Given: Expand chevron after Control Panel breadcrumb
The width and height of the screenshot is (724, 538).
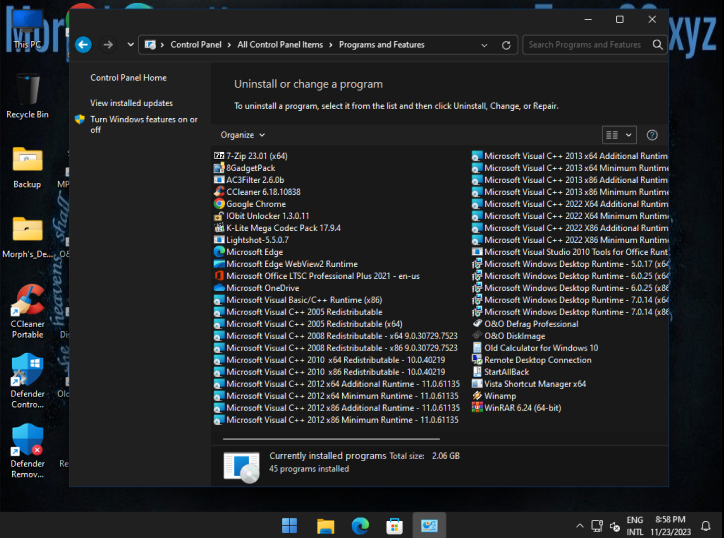Looking at the screenshot, I should coord(229,45).
